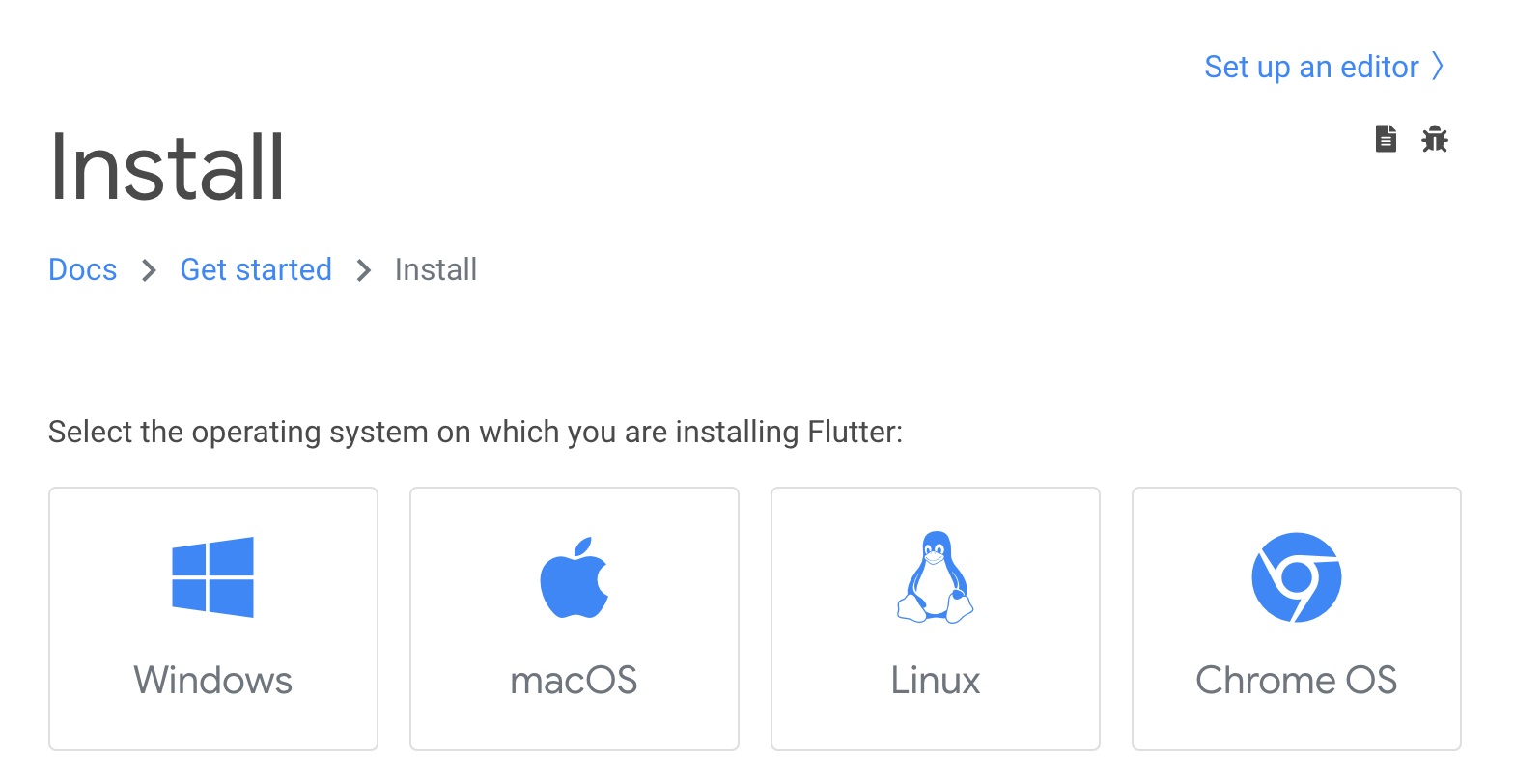This screenshot has width=1514, height=784.
Task: Click the Windows logo icon
Action: [x=212, y=577]
